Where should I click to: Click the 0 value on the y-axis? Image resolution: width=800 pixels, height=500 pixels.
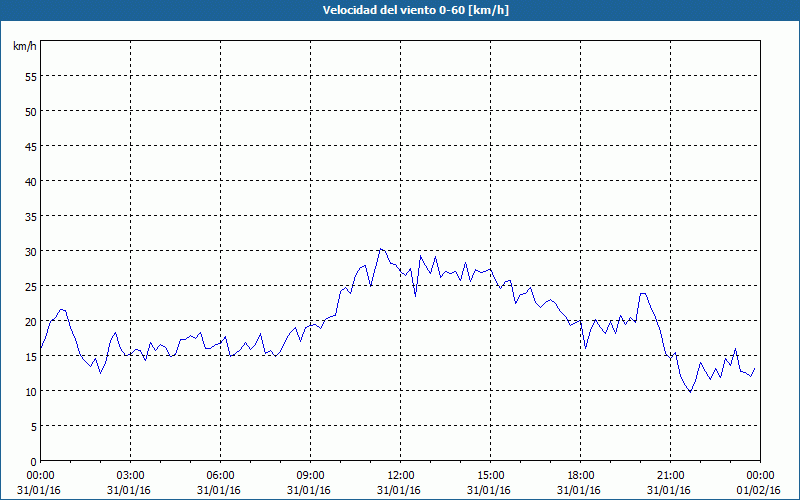(34, 461)
